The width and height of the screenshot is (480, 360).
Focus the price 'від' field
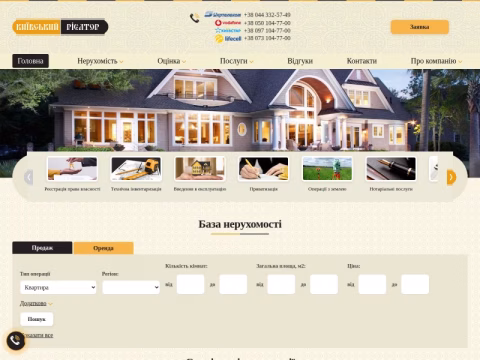tap(372, 284)
